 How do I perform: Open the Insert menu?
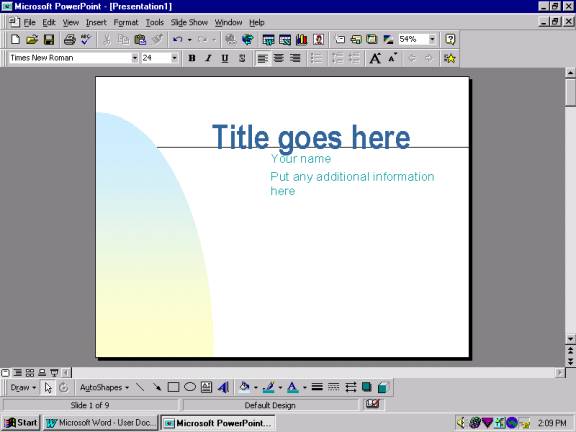(x=96, y=22)
